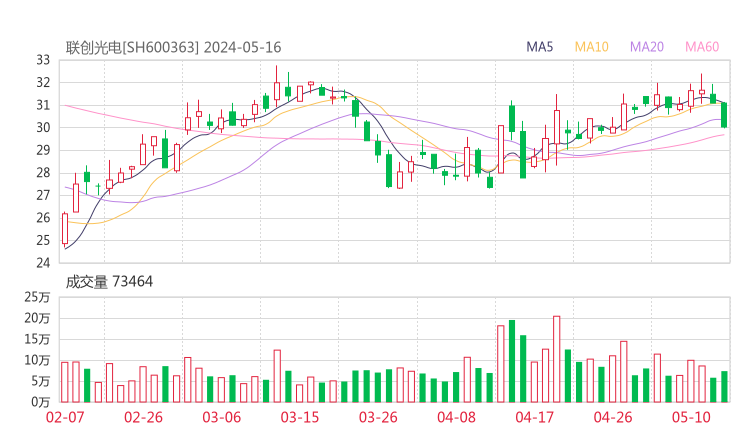740x440 pixels.
Task: Click the price axis value 26
Action: click(x=43, y=218)
